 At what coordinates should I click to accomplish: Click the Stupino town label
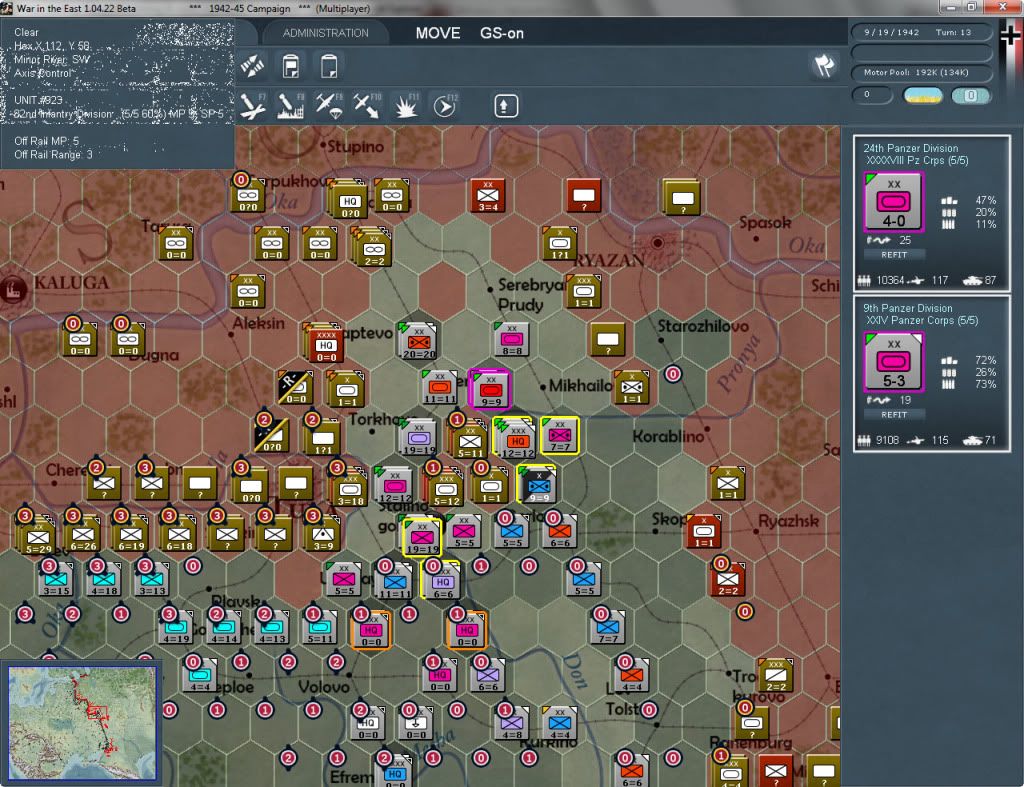point(355,146)
